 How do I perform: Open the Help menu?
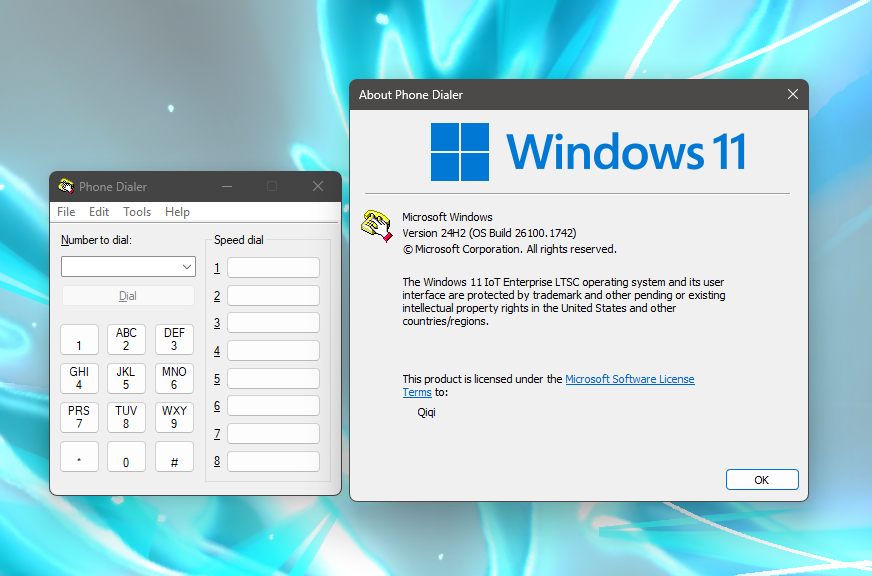(177, 212)
